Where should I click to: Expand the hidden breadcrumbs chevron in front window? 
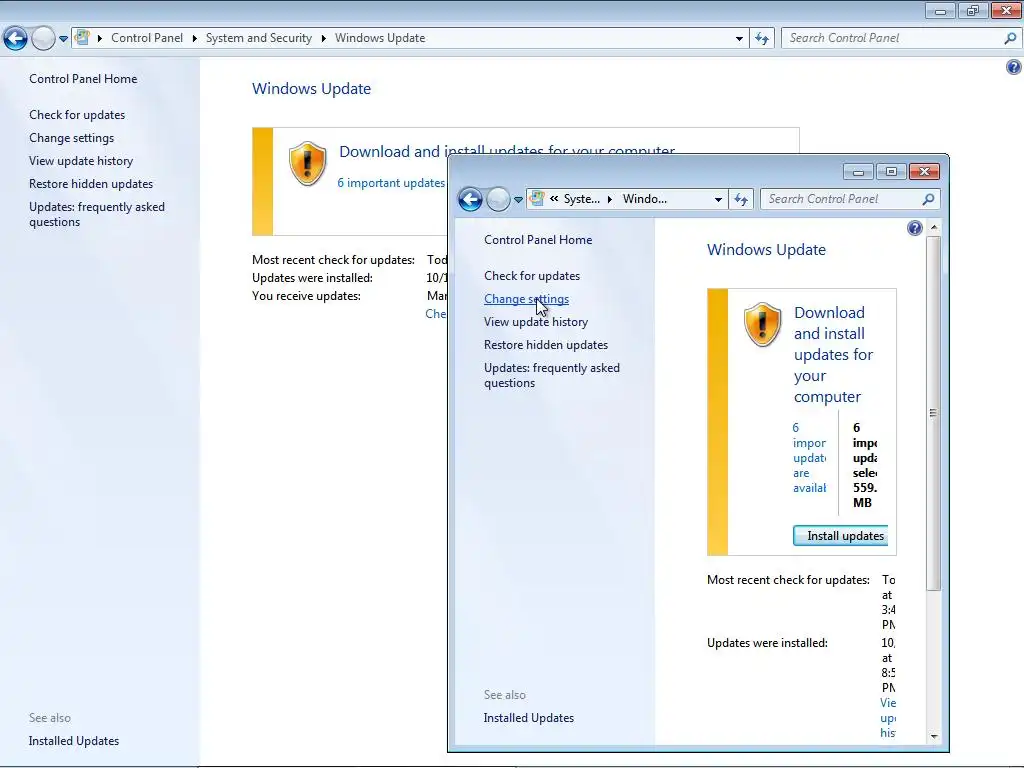tap(554, 199)
